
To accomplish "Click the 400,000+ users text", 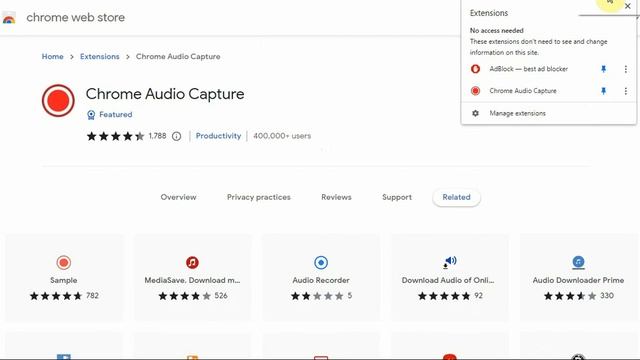I will [x=282, y=136].
